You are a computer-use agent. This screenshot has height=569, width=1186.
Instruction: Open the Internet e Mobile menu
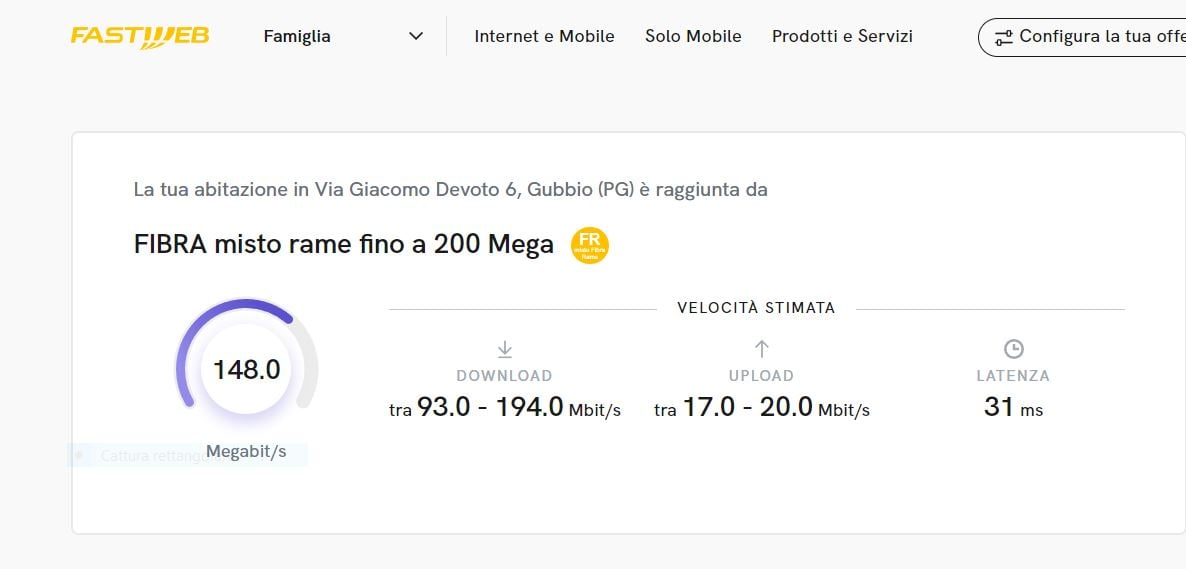[x=545, y=36]
